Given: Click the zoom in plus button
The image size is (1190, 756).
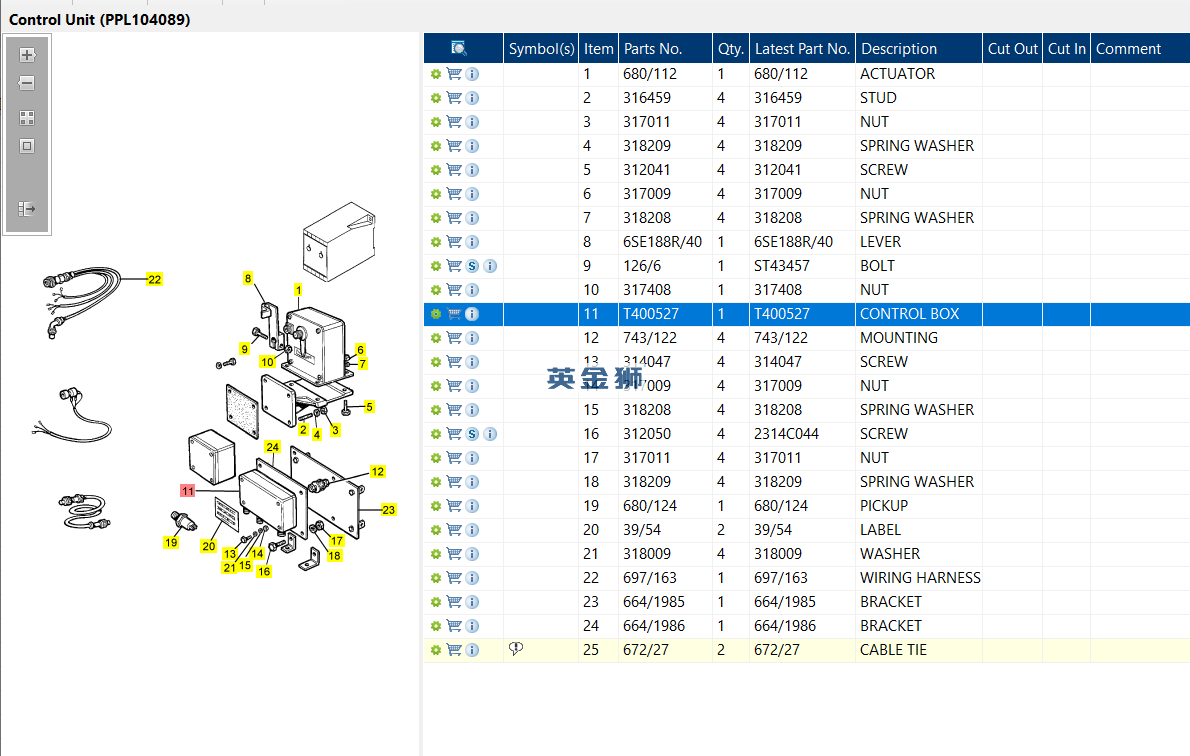Looking at the screenshot, I should pyautogui.click(x=27, y=56).
